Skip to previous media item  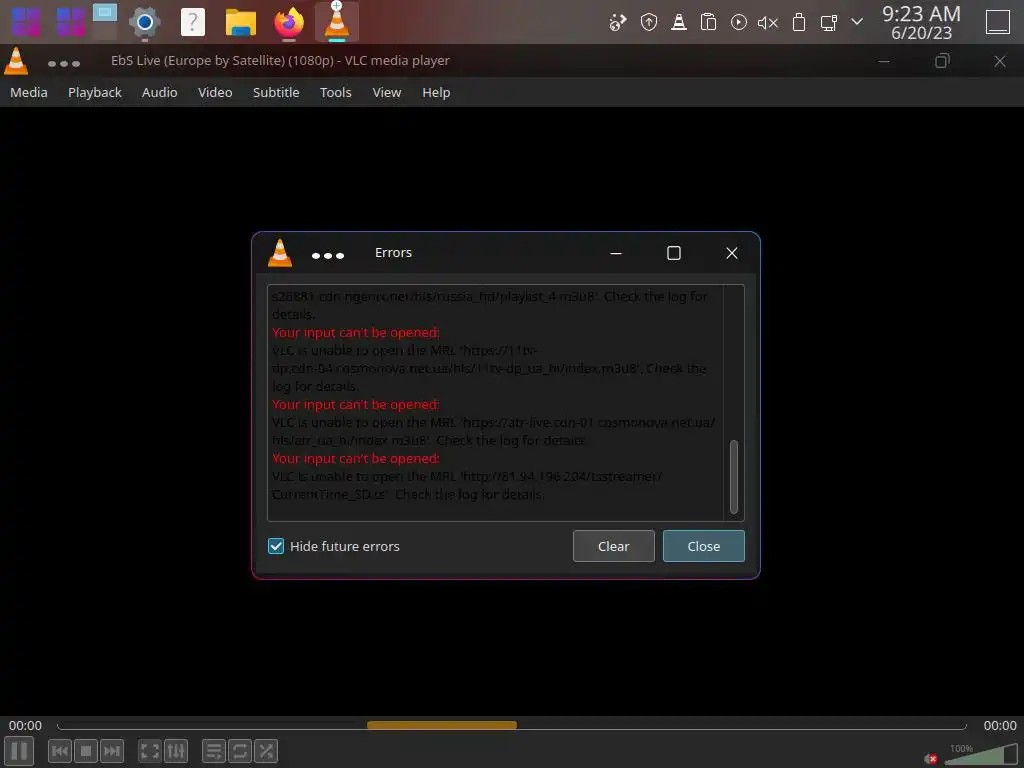[x=59, y=751]
